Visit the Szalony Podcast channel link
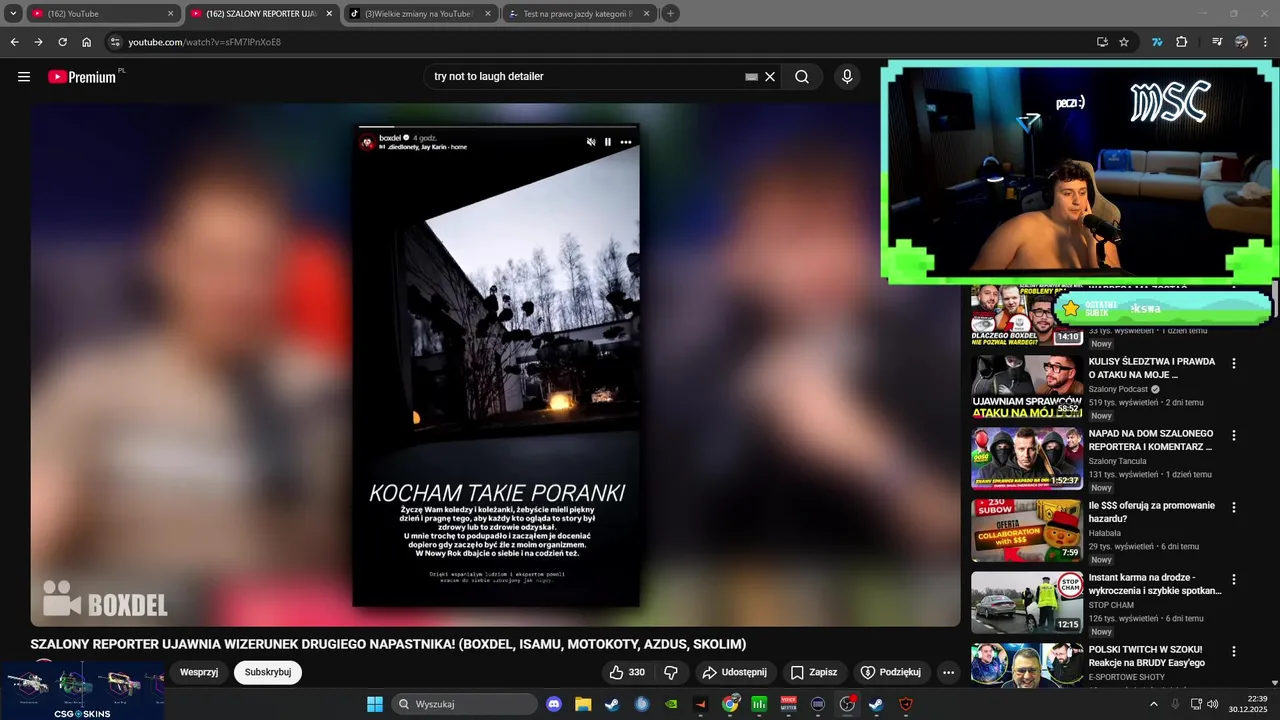This screenshot has width=1280, height=720. tap(1119, 389)
